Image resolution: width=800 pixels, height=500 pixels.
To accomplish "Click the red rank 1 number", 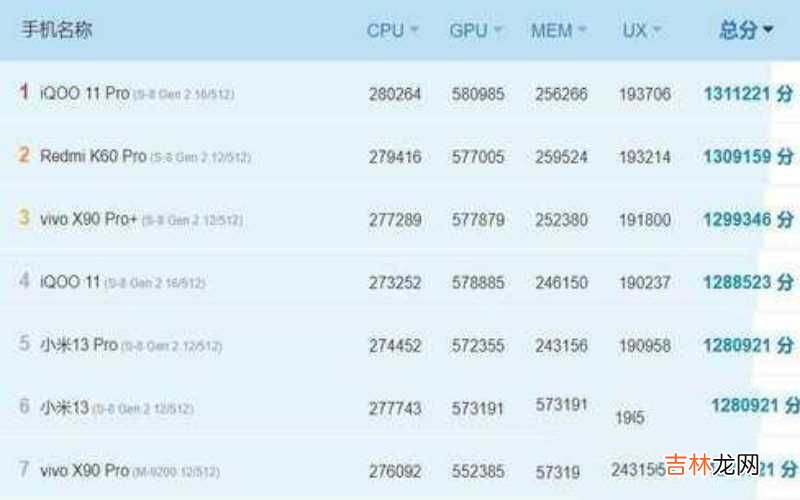I will [x=24, y=92].
